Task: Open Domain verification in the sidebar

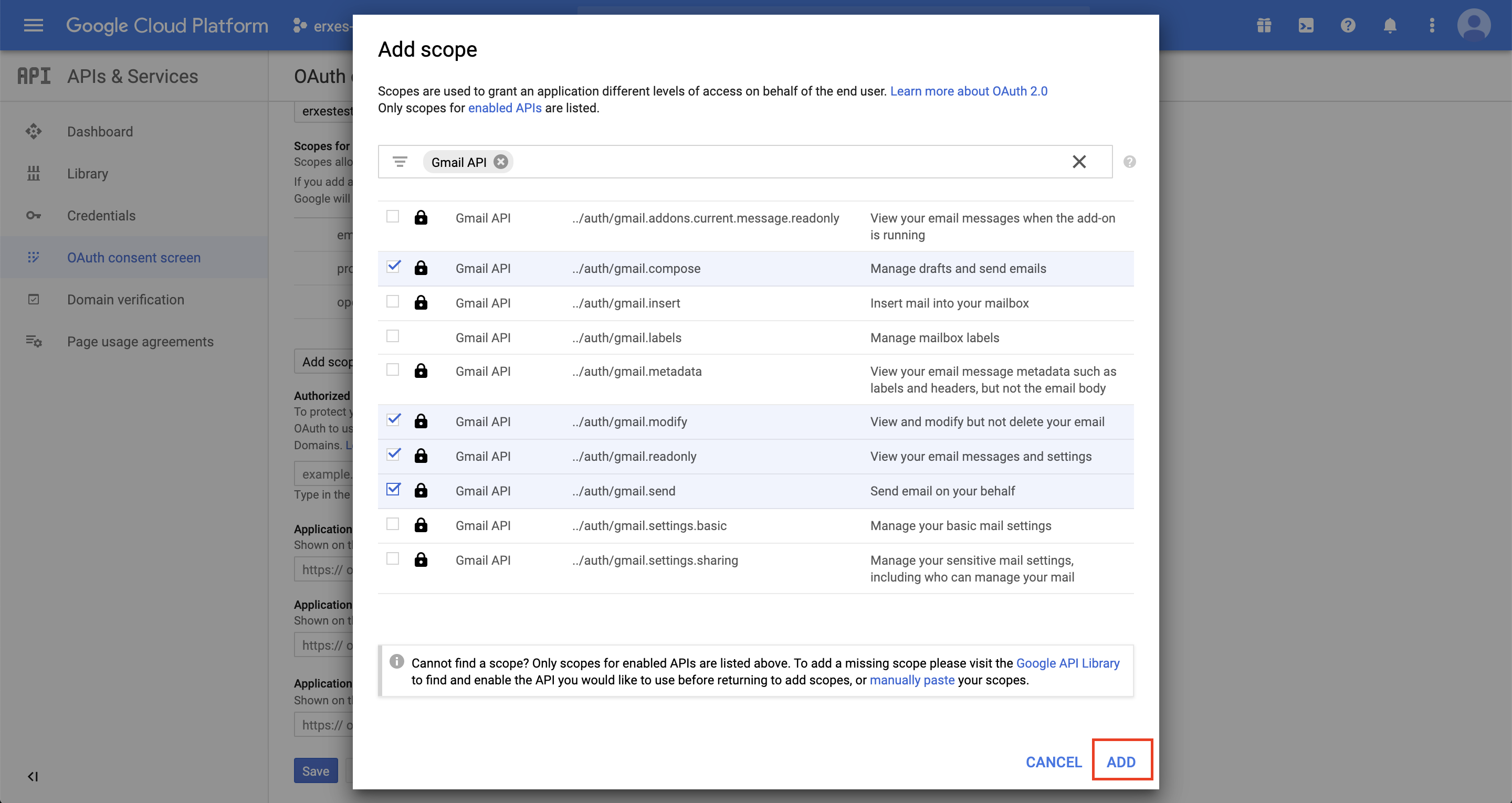Action: coord(125,299)
